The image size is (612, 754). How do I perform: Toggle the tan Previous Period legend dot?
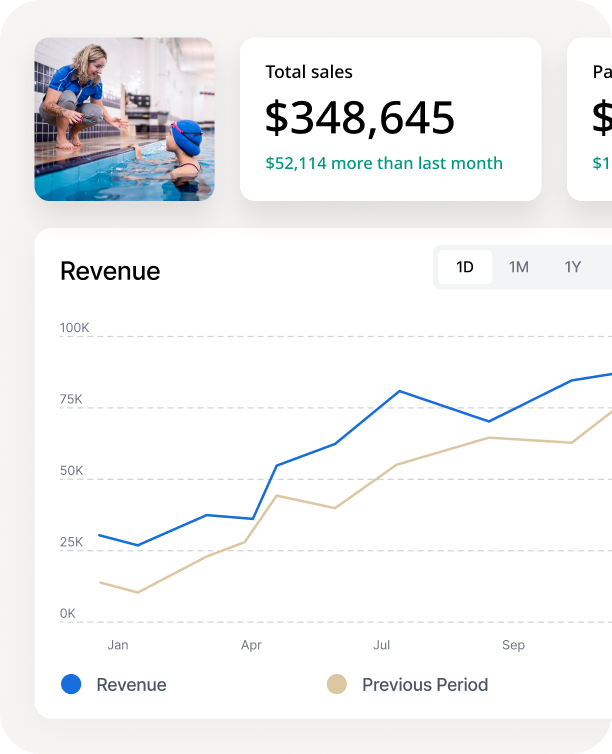click(337, 684)
